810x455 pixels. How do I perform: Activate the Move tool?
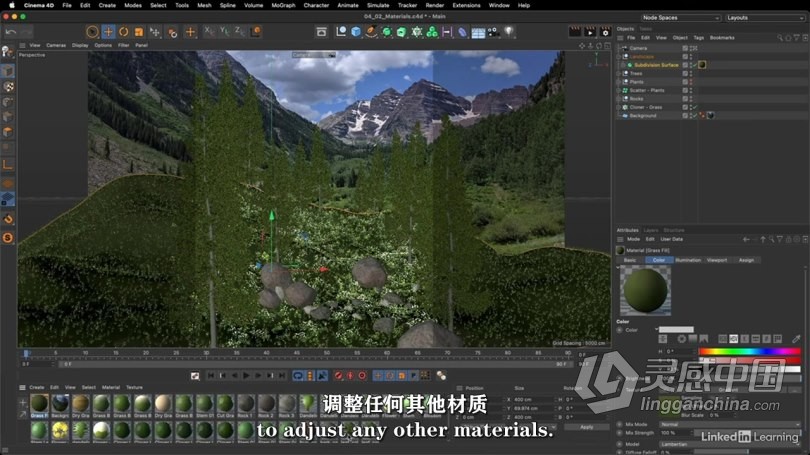(x=108, y=32)
